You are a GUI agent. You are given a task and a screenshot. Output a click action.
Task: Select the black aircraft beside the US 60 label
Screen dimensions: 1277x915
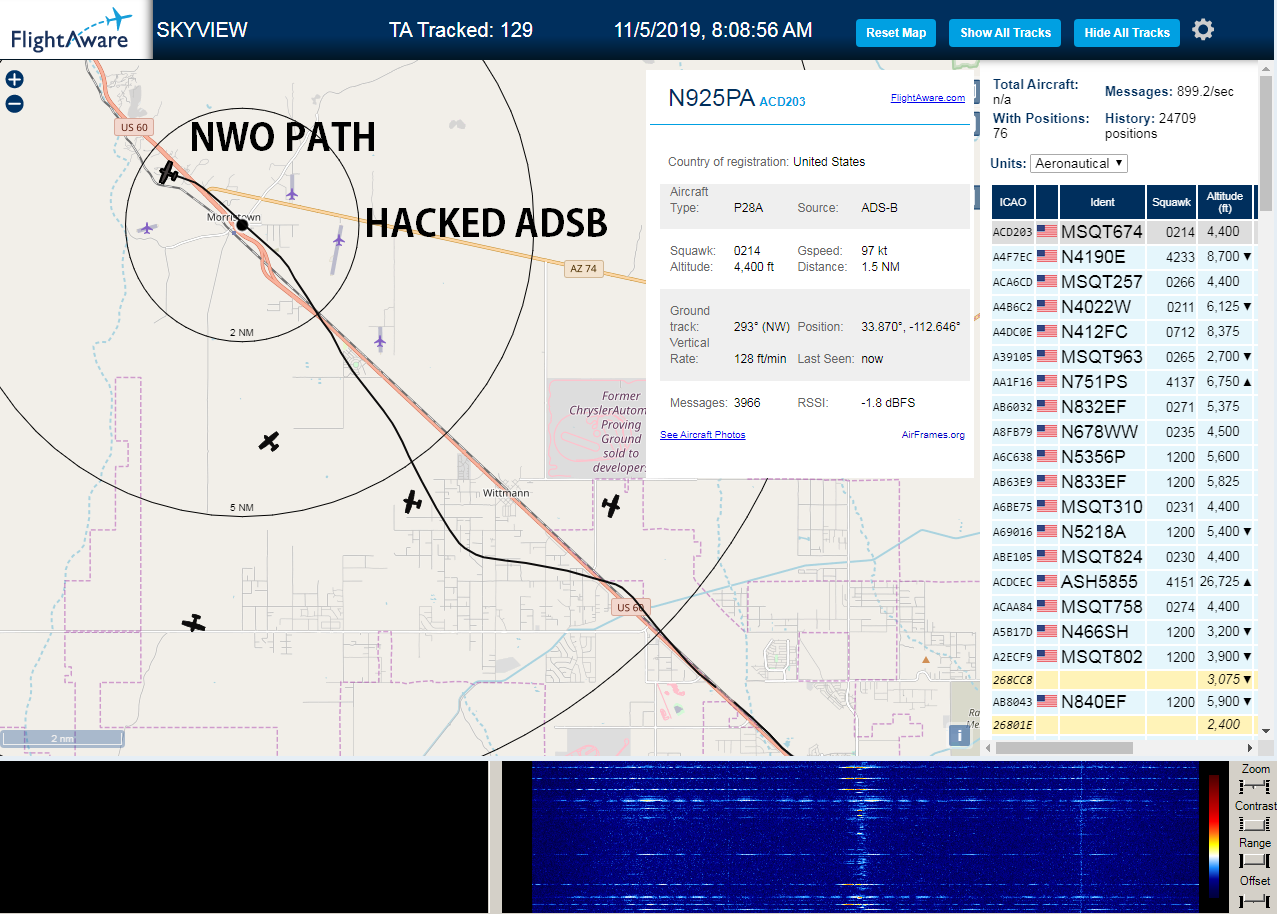[x=168, y=173]
